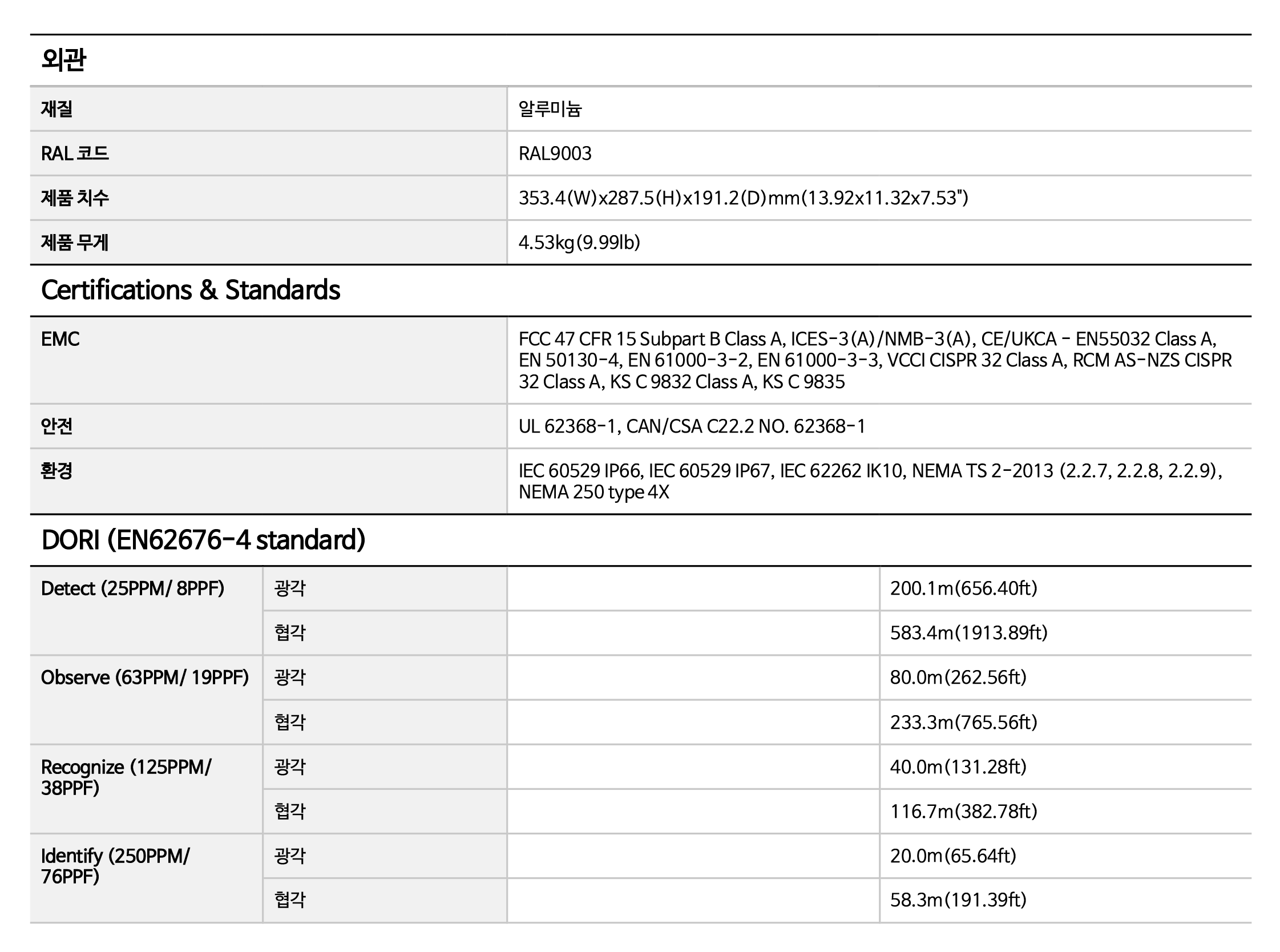
Task: Click the Certifications & Standards heading
Action: (x=191, y=290)
